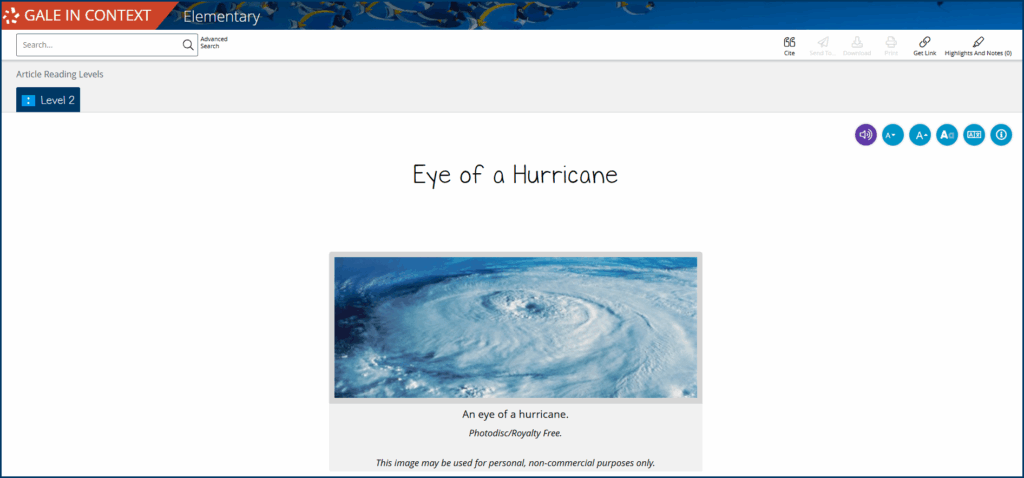The height and width of the screenshot is (478, 1024).
Task: Click the magnifying glass search icon
Action: pyautogui.click(x=187, y=45)
